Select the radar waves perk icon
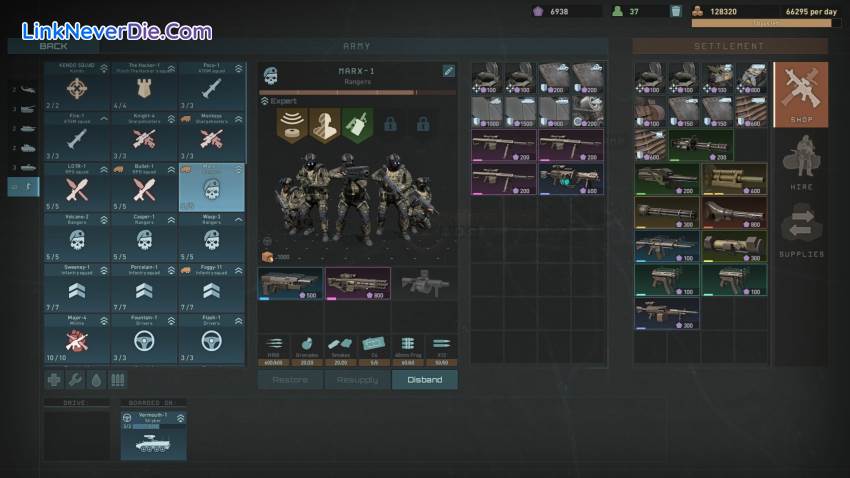850x478 pixels. point(292,123)
